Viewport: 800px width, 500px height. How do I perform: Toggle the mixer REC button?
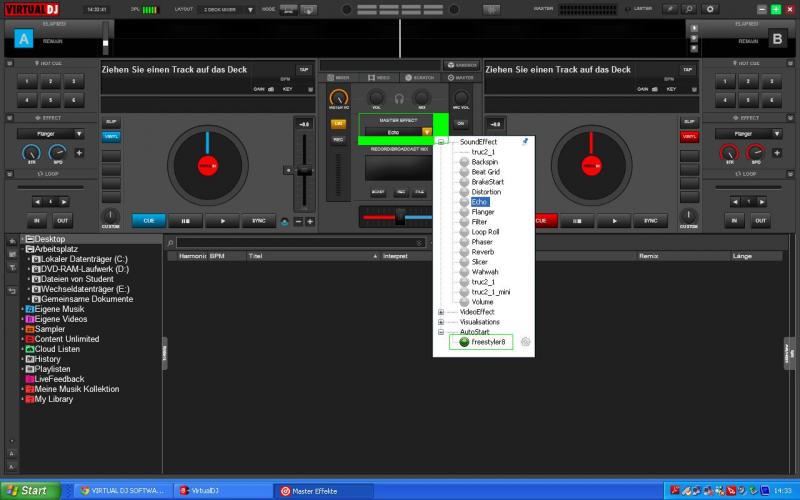pos(338,139)
